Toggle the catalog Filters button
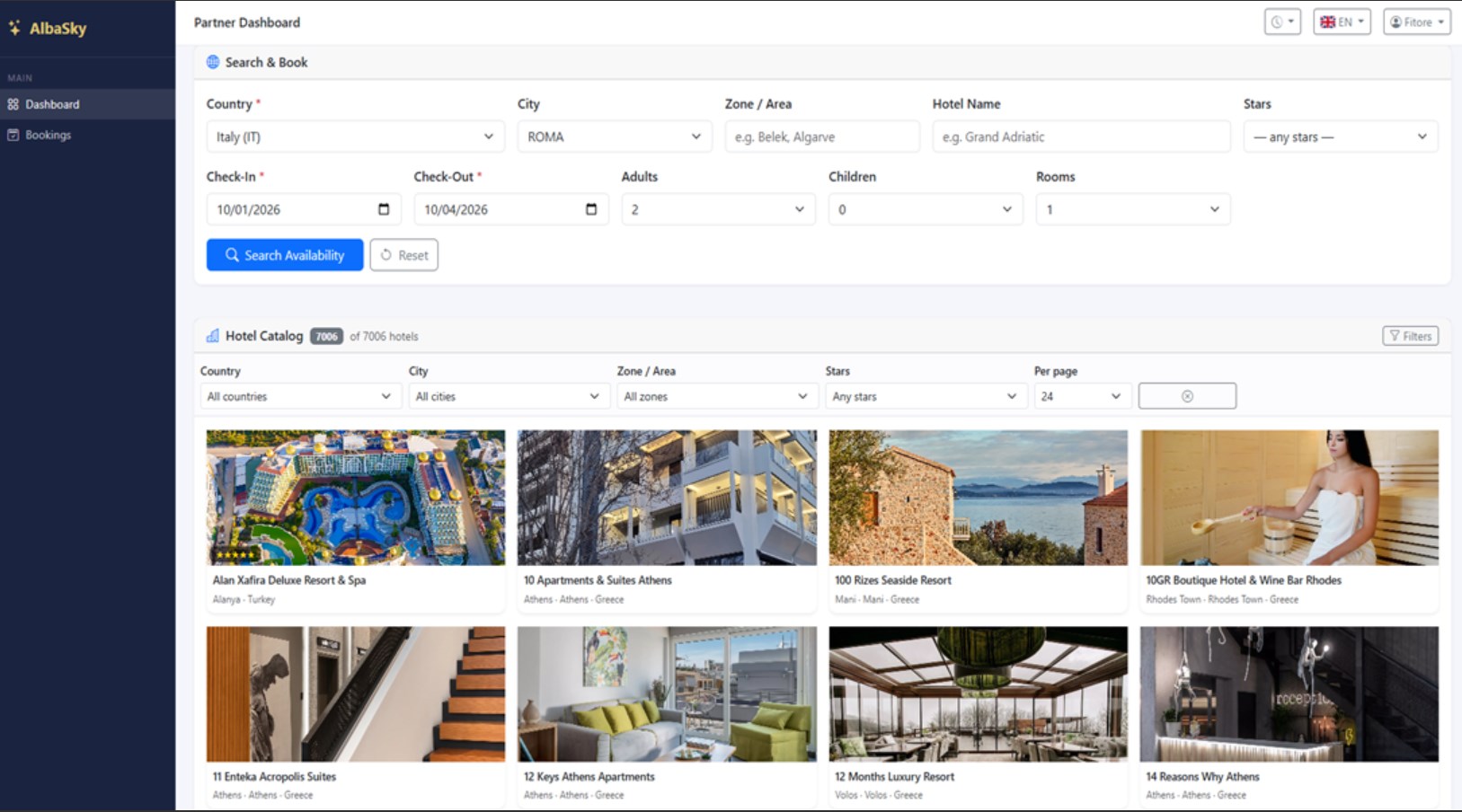The image size is (1462, 812). [x=1410, y=336]
